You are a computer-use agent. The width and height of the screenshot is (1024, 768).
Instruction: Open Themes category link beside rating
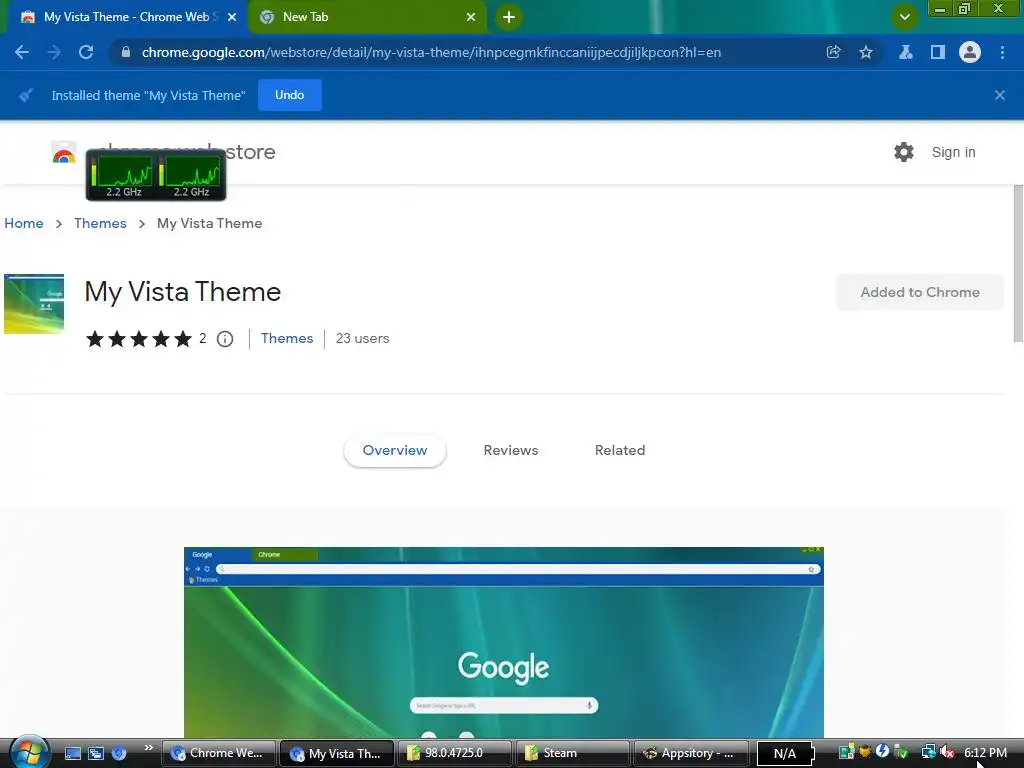tap(287, 338)
